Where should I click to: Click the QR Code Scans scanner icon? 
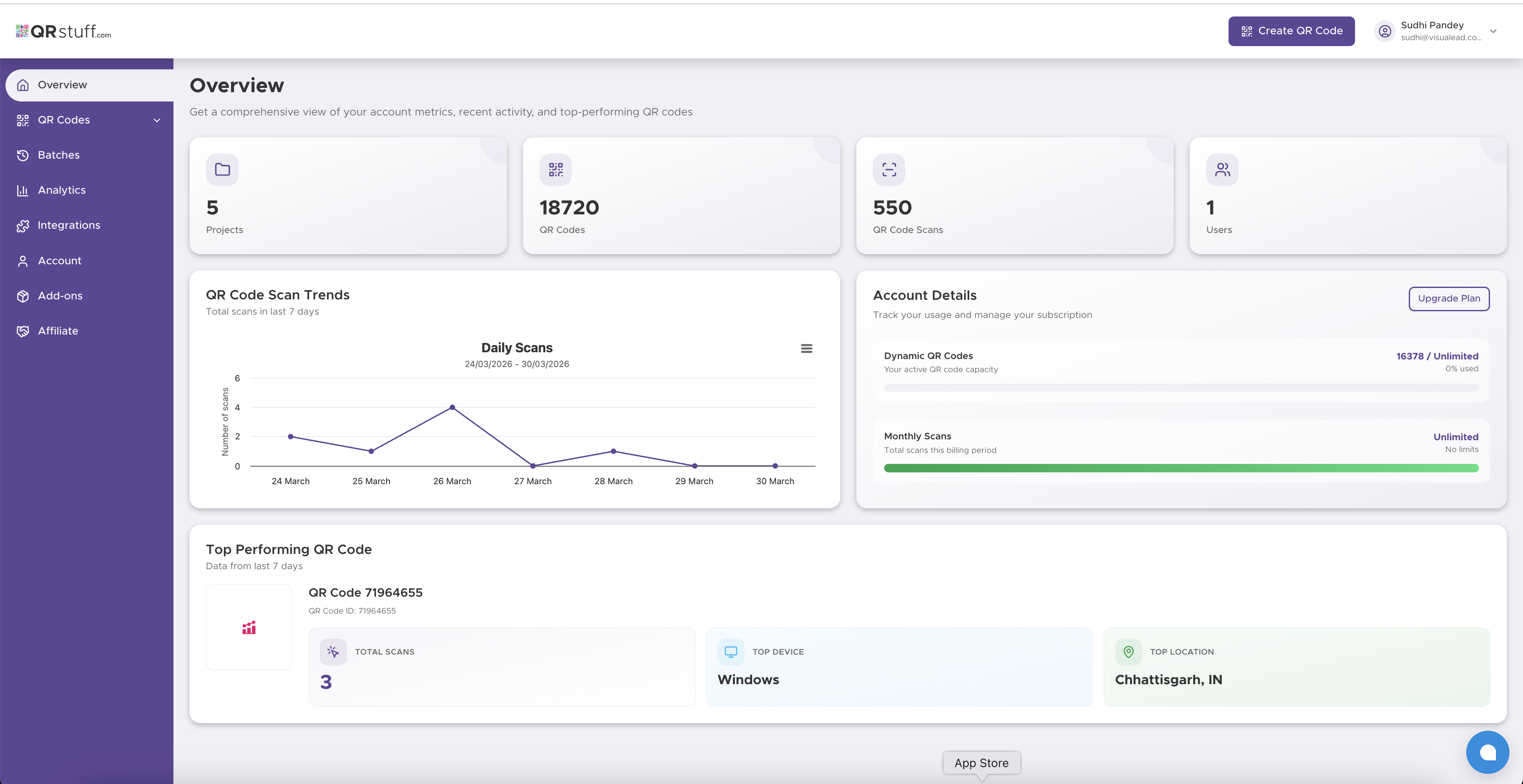[x=888, y=170]
